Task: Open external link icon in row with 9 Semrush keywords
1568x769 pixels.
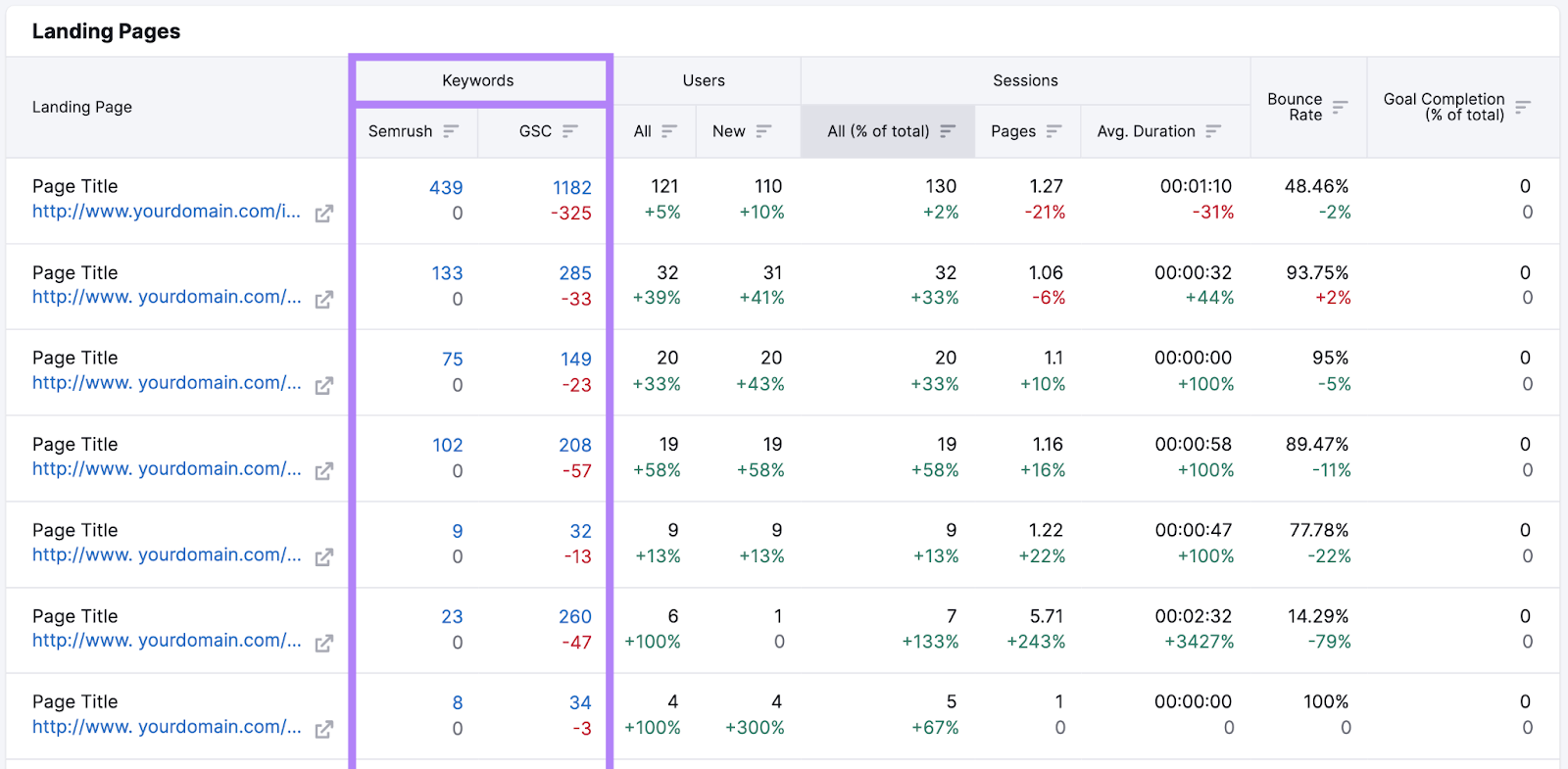Action: click(x=323, y=557)
